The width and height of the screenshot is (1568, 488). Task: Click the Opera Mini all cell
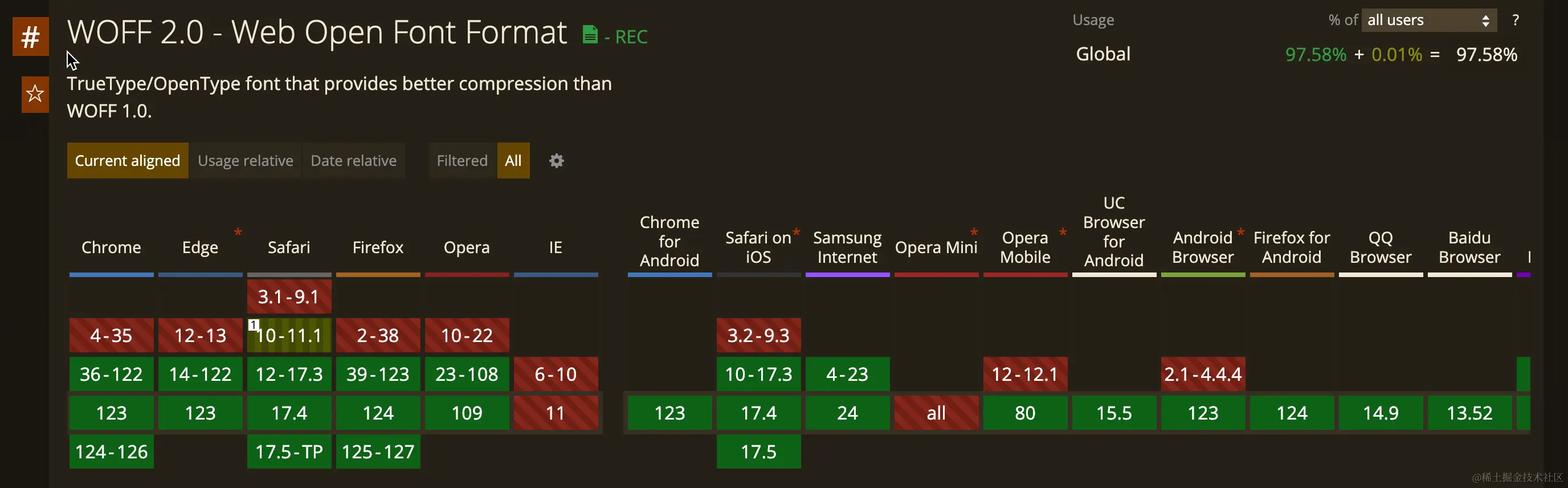936,413
